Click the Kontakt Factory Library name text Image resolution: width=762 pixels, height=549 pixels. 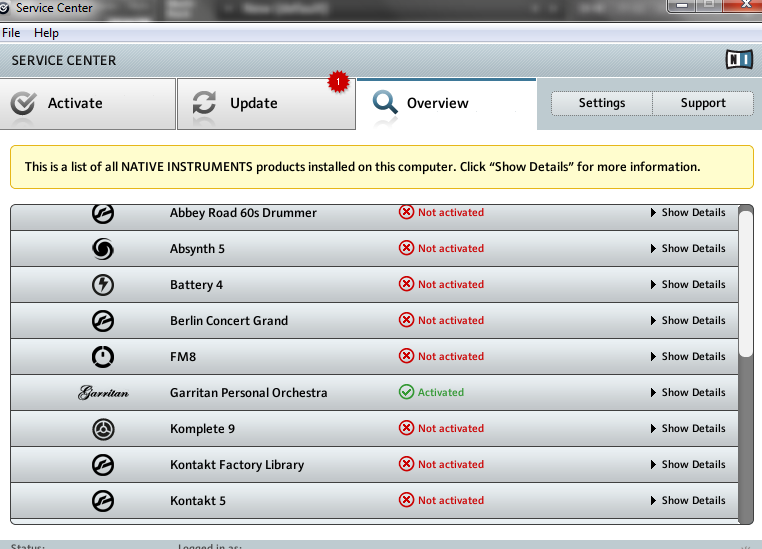tap(237, 465)
